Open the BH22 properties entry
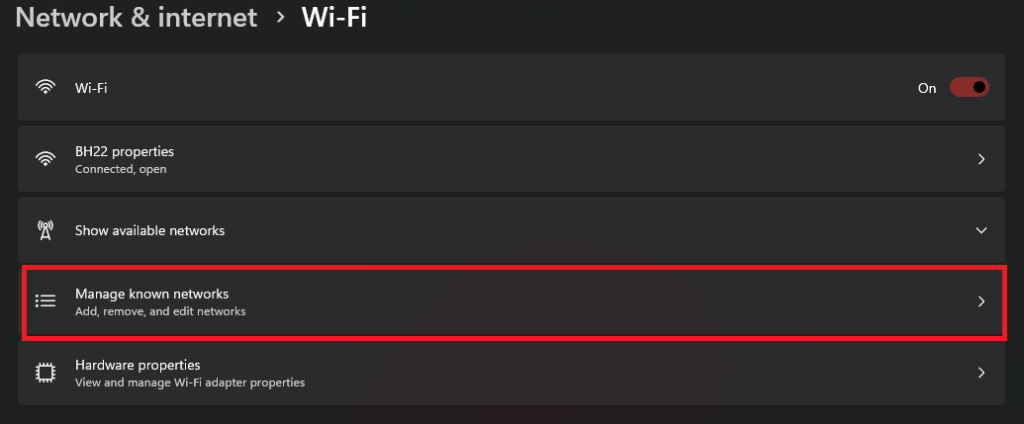The height and width of the screenshot is (424, 1024). click(125, 152)
